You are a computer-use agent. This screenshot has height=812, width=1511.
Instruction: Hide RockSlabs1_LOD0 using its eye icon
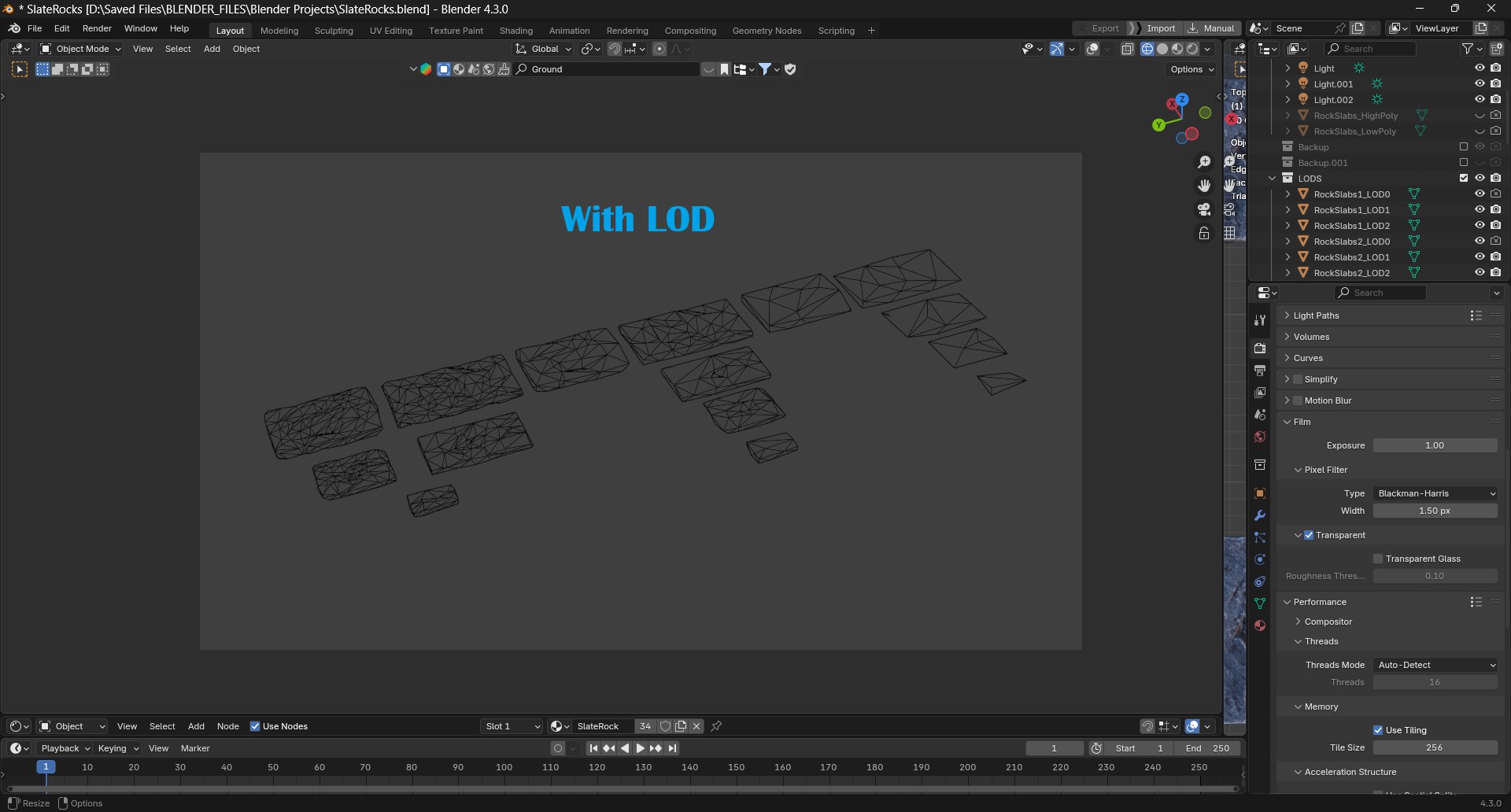click(x=1480, y=194)
